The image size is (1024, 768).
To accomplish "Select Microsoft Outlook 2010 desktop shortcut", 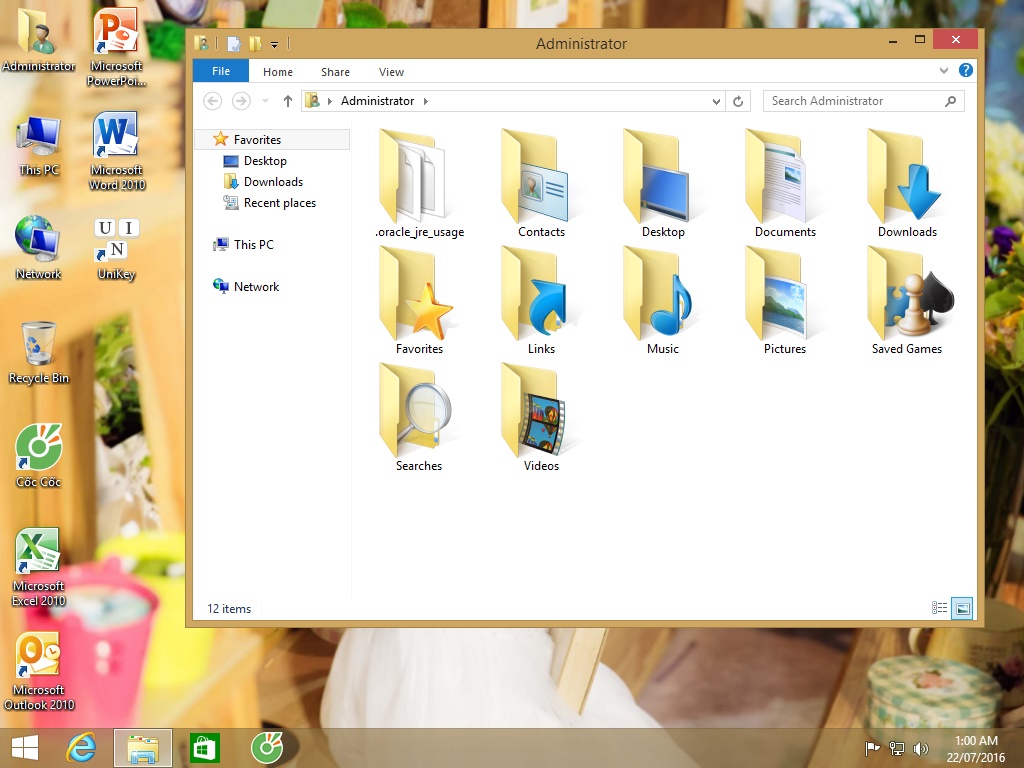I will coord(39,671).
